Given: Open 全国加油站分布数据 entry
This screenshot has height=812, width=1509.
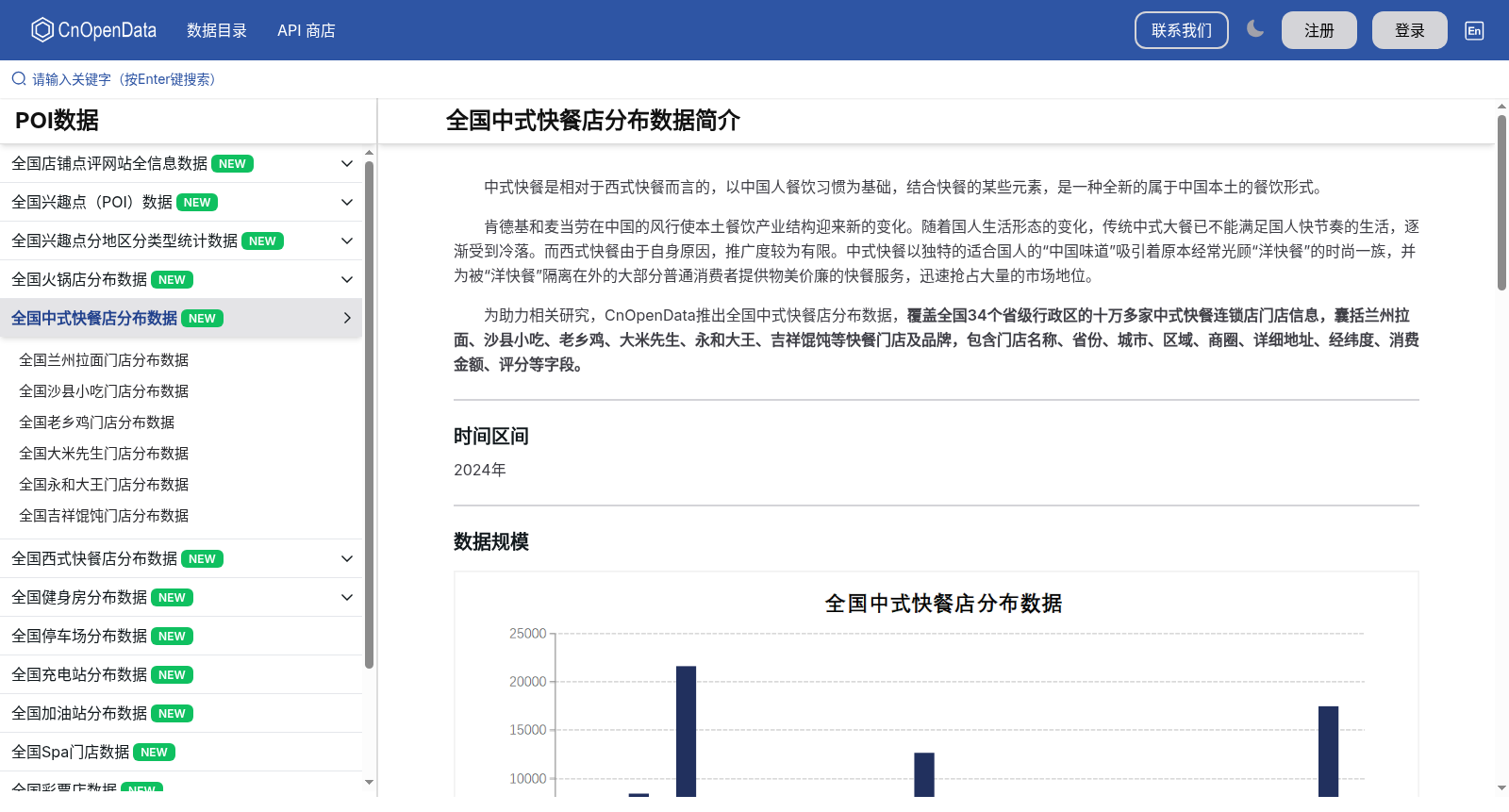Looking at the screenshot, I should pos(79,714).
